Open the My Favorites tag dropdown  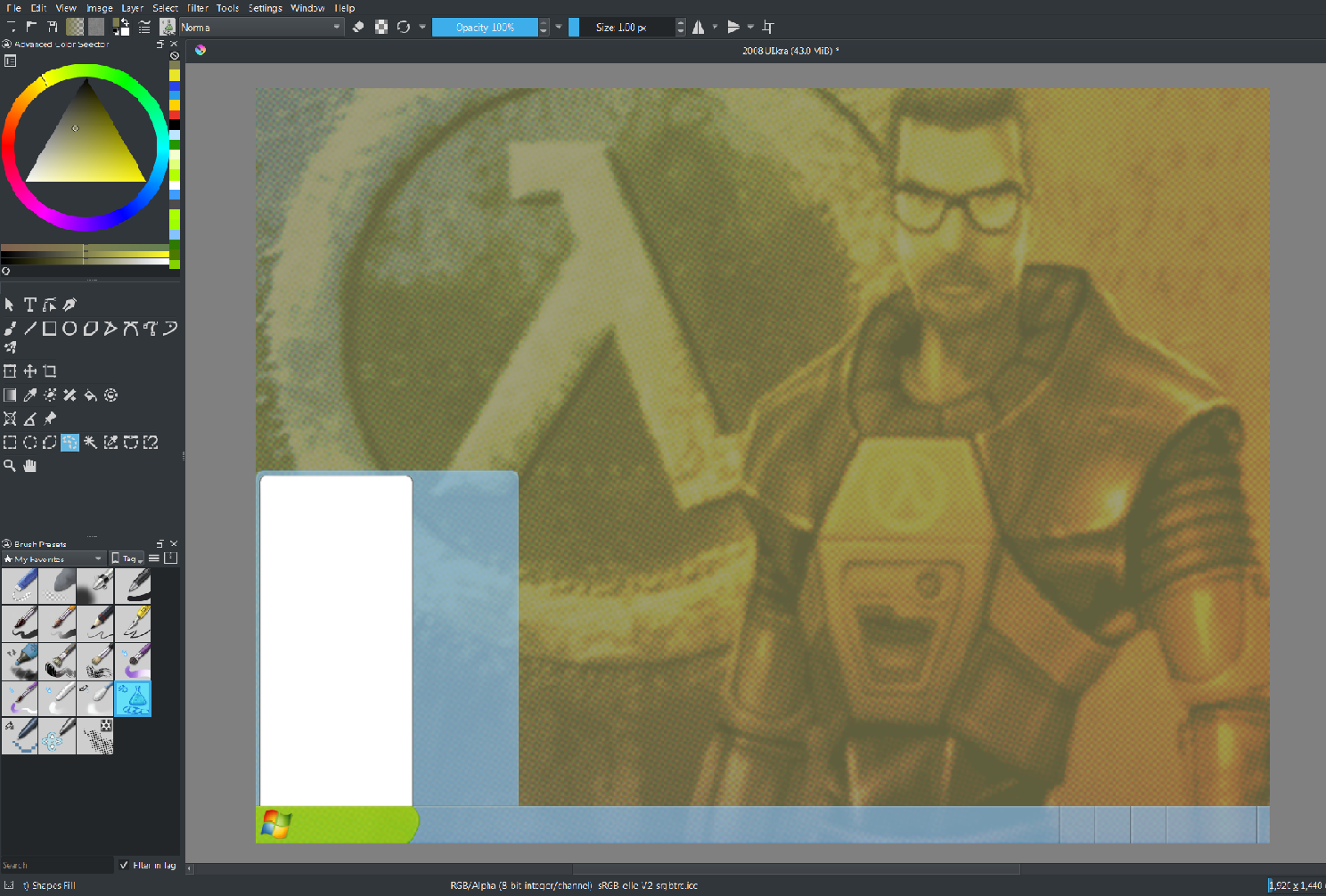53,558
